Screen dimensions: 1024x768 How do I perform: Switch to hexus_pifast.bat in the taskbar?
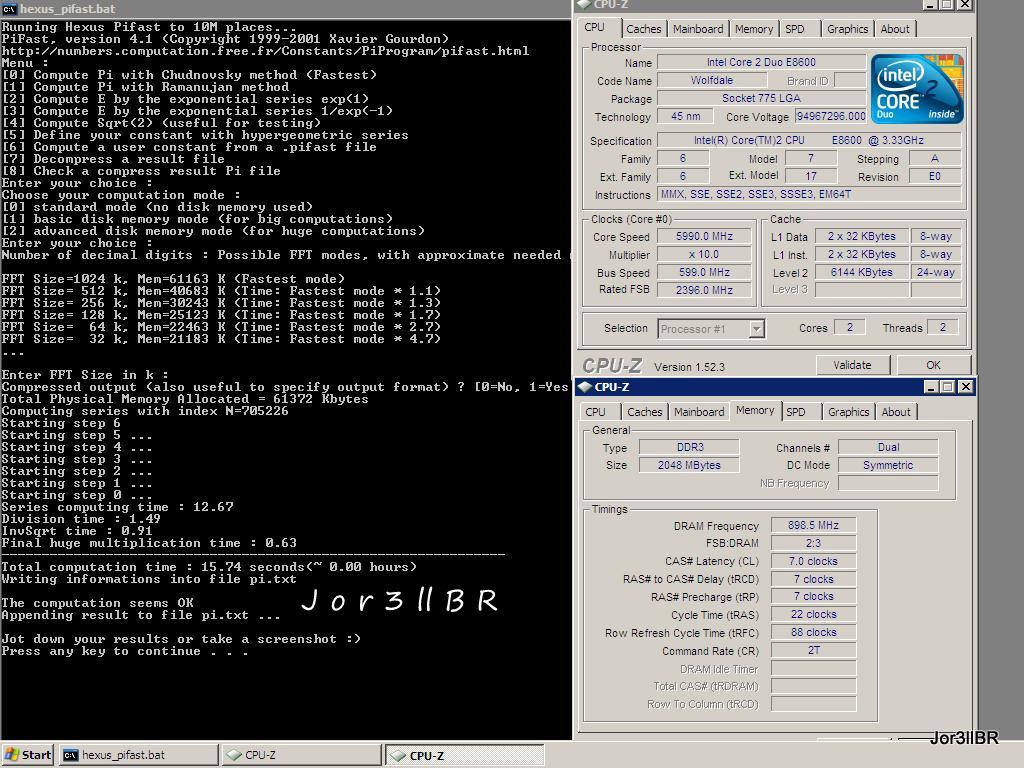tap(138, 755)
